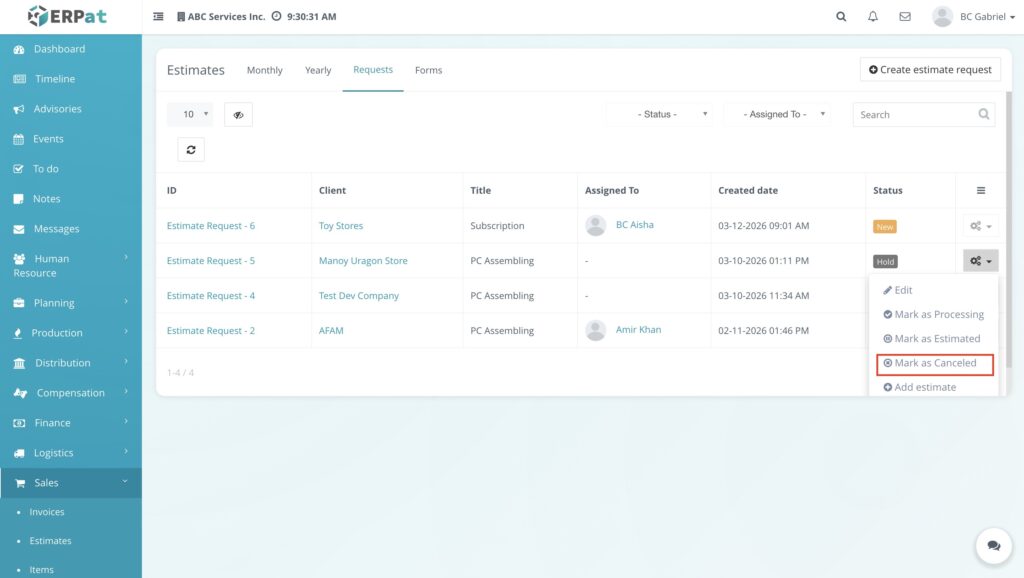Open Estimate Request - 4 link
The image size is (1024, 578).
click(211, 296)
